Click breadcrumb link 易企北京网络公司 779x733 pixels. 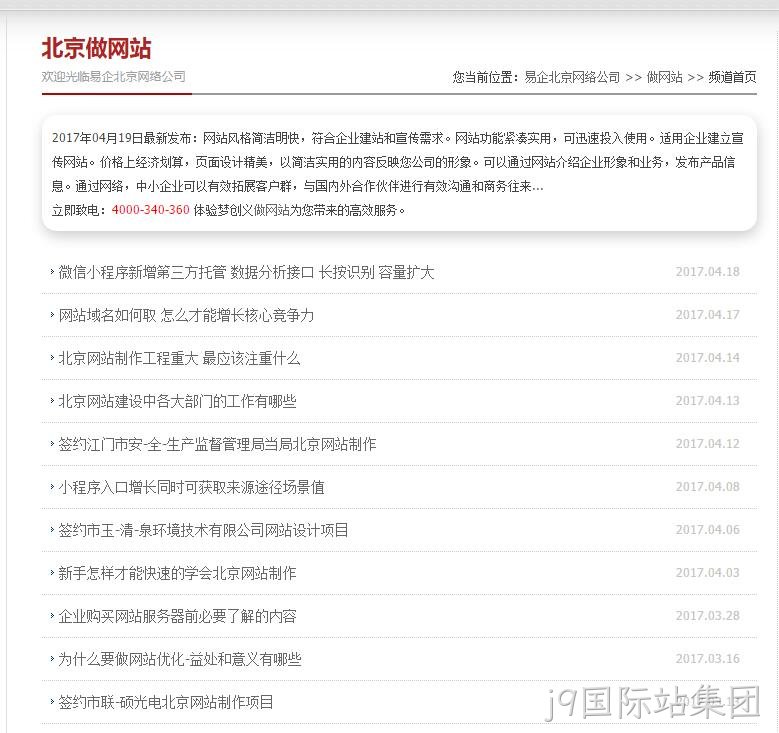pyautogui.click(x=572, y=78)
